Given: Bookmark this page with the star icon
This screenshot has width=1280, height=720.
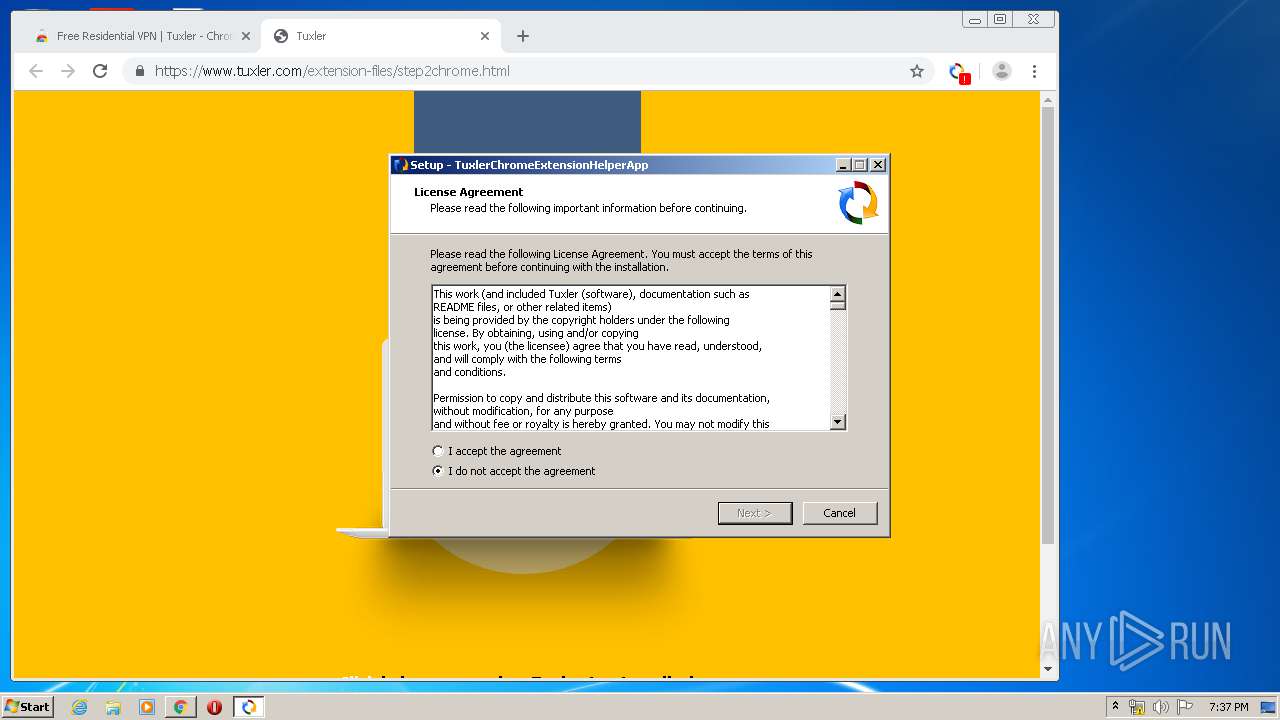Looking at the screenshot, I should [916, 71].
